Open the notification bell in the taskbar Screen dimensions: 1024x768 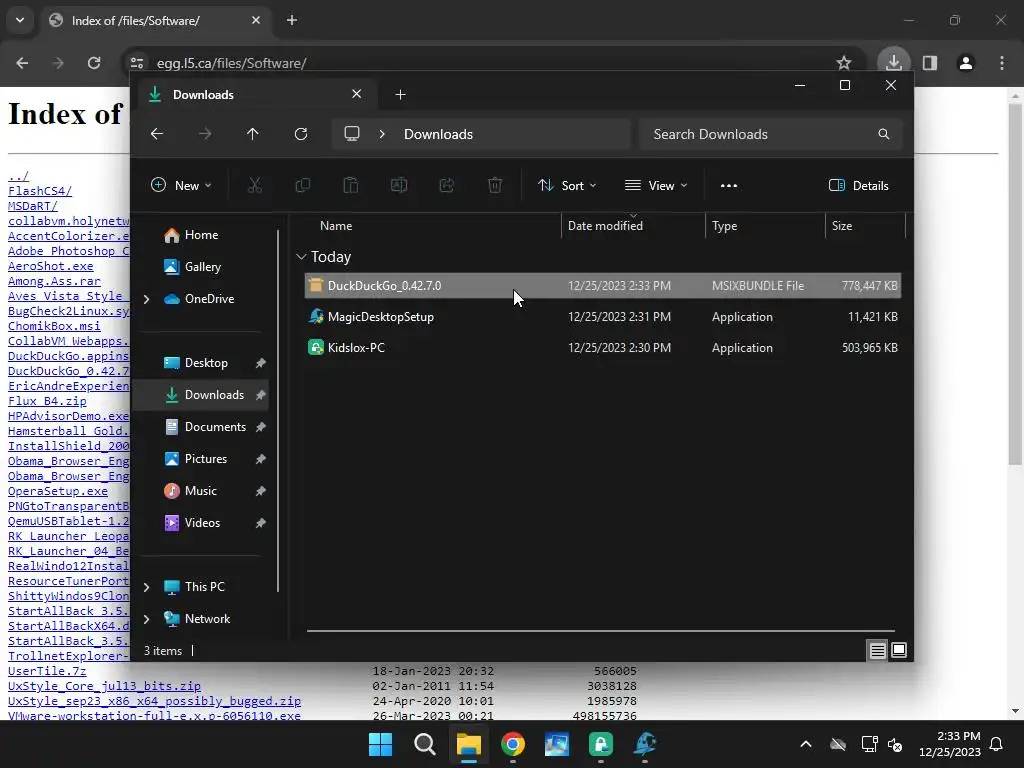tap(997, 744)
